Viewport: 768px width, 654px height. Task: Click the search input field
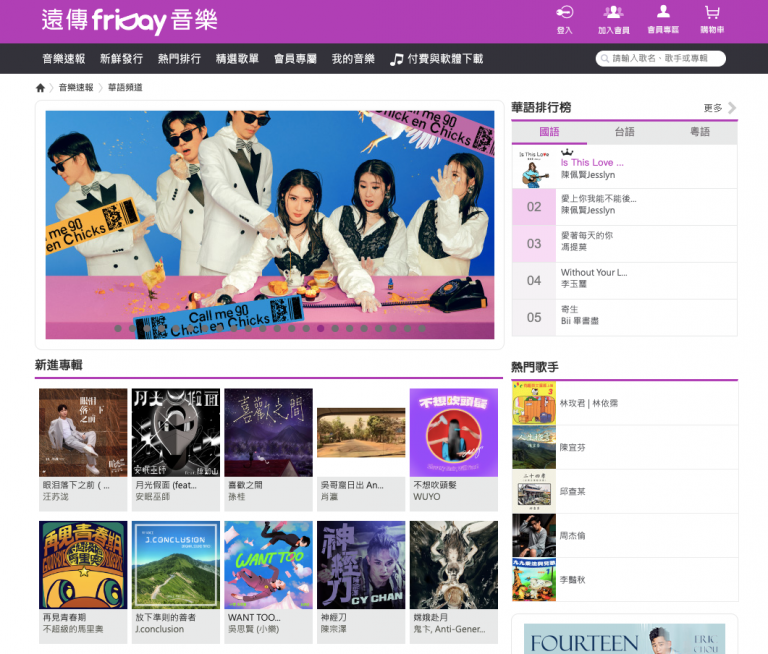pos(665,59)
